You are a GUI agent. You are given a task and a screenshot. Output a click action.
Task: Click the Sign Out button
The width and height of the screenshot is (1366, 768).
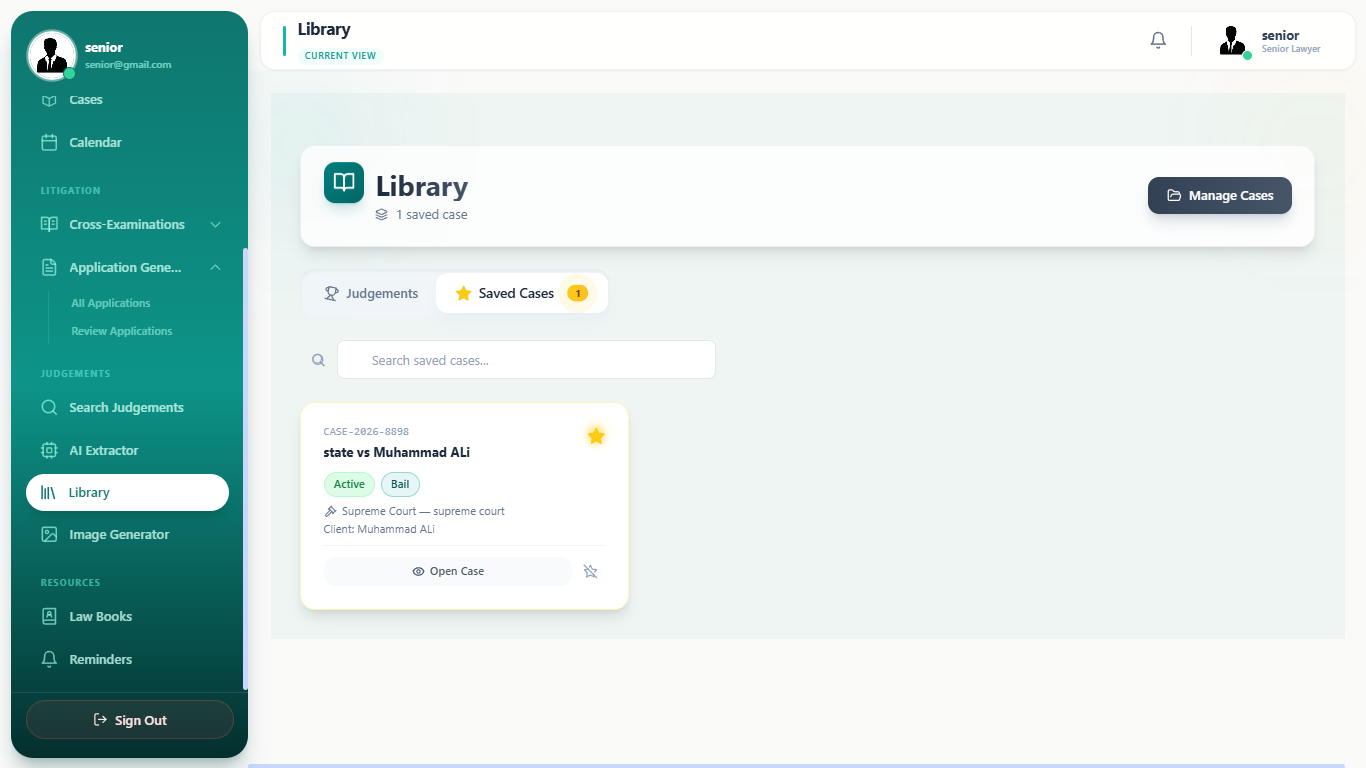coord(130,720)
